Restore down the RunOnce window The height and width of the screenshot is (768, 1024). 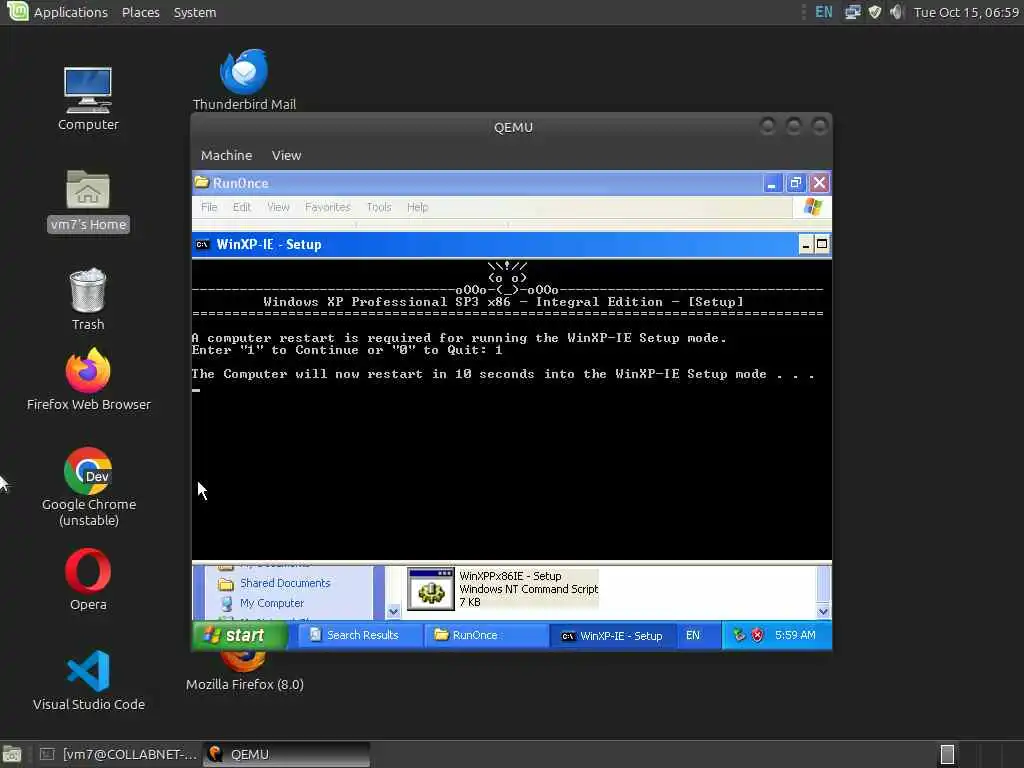(x=795, y=183)
